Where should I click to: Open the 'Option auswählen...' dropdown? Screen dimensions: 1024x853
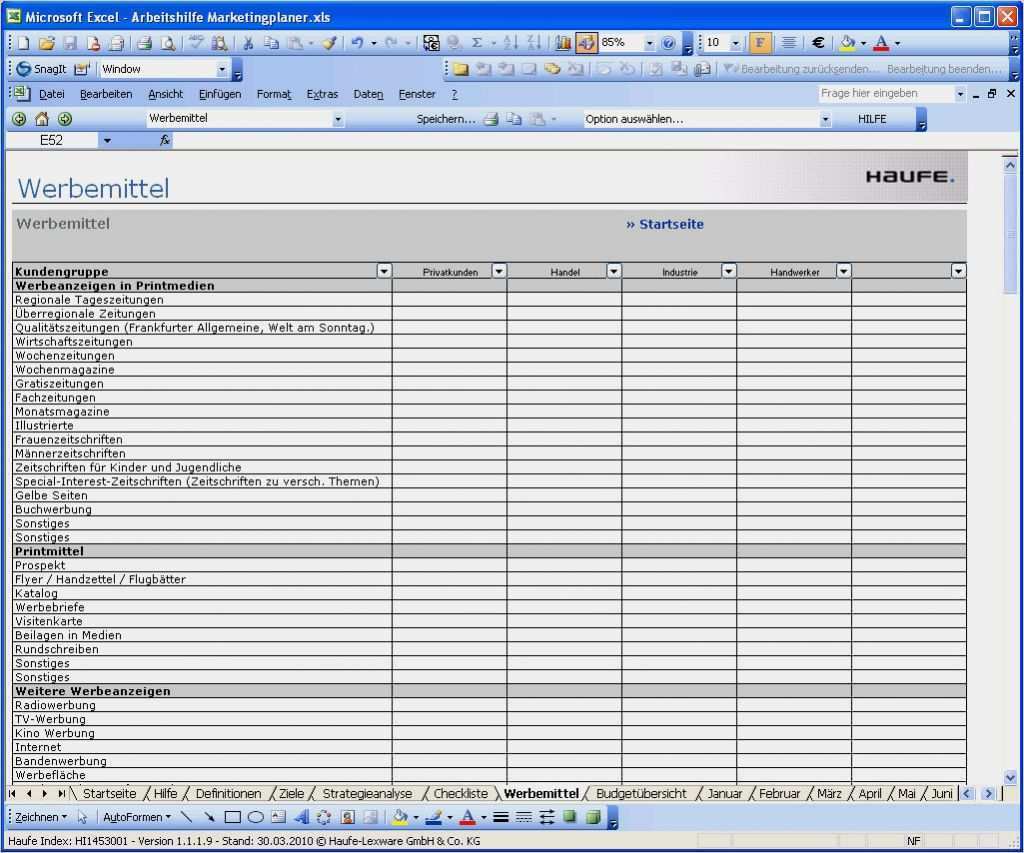click(825, 119)
